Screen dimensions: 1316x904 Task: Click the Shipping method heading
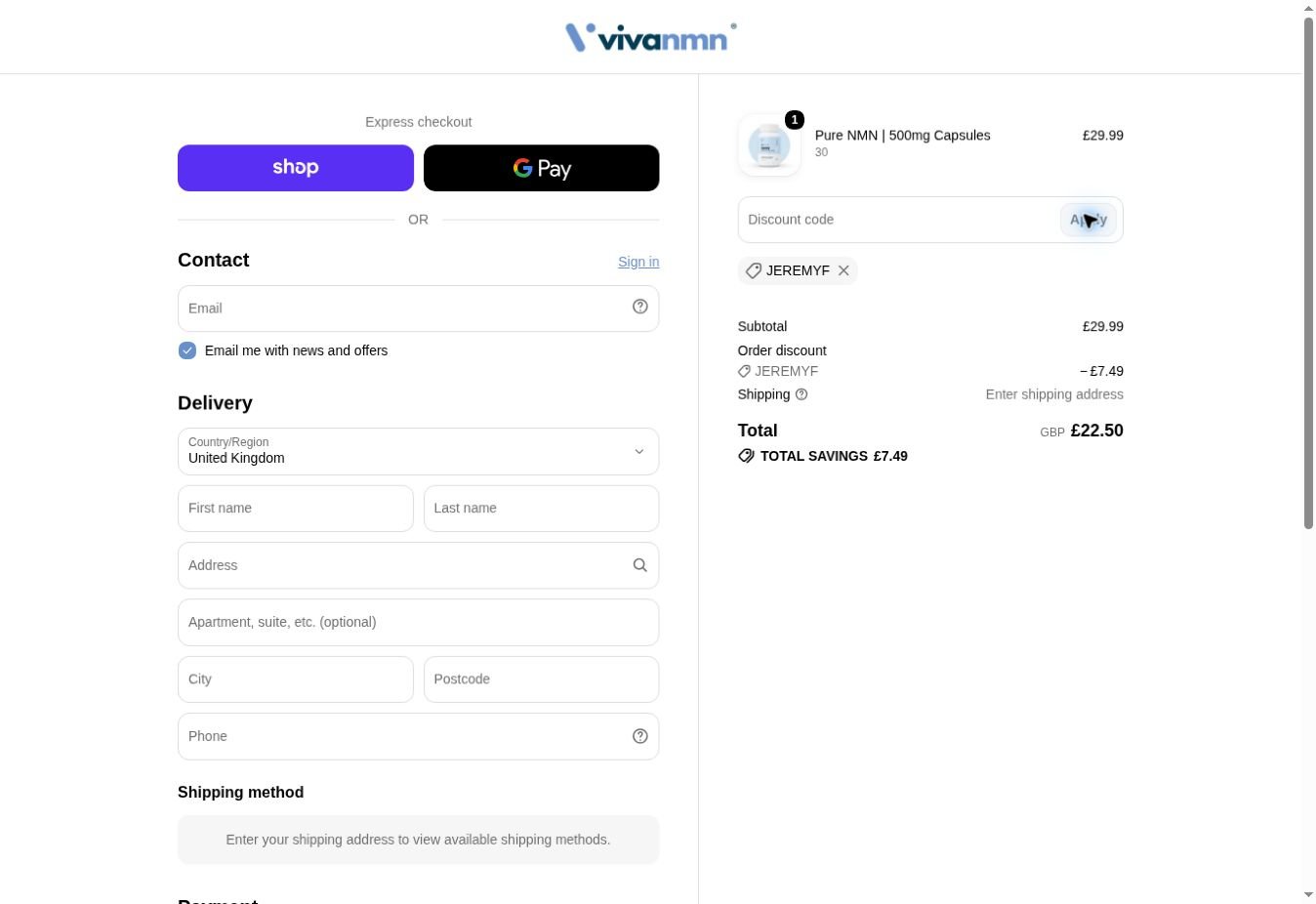(240, 793)
